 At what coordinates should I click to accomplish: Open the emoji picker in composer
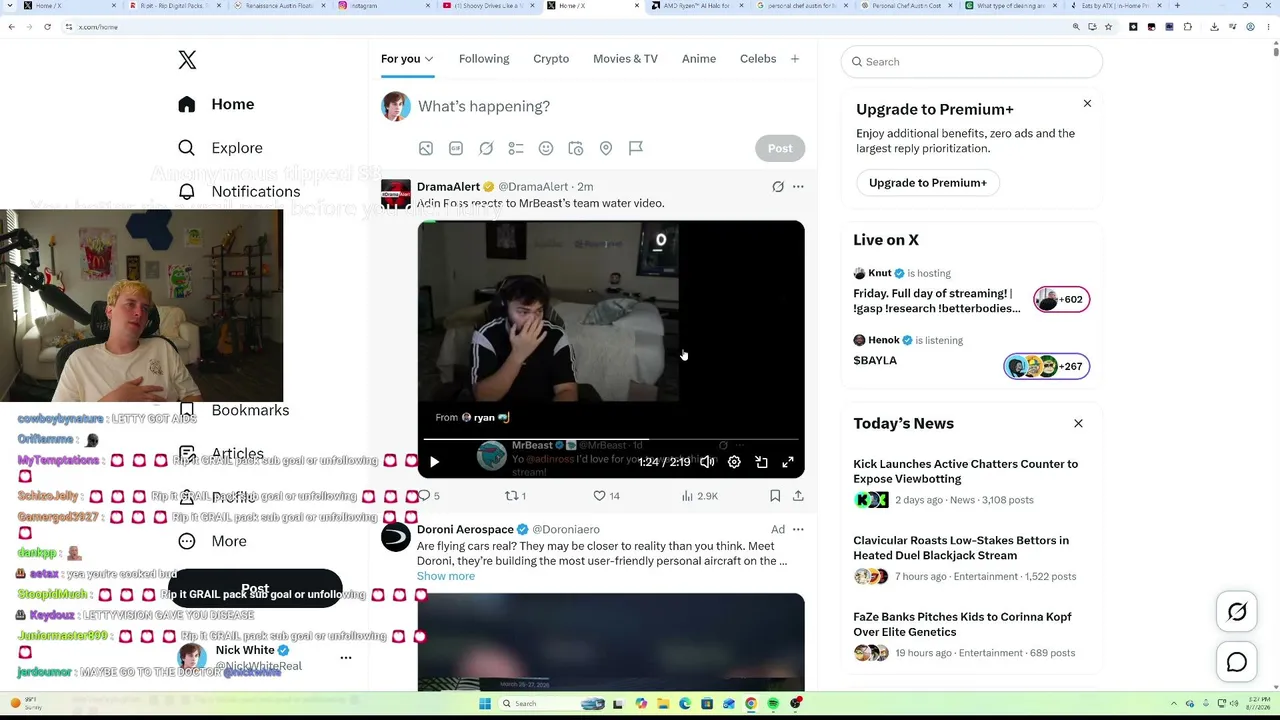tap(546, 148)
